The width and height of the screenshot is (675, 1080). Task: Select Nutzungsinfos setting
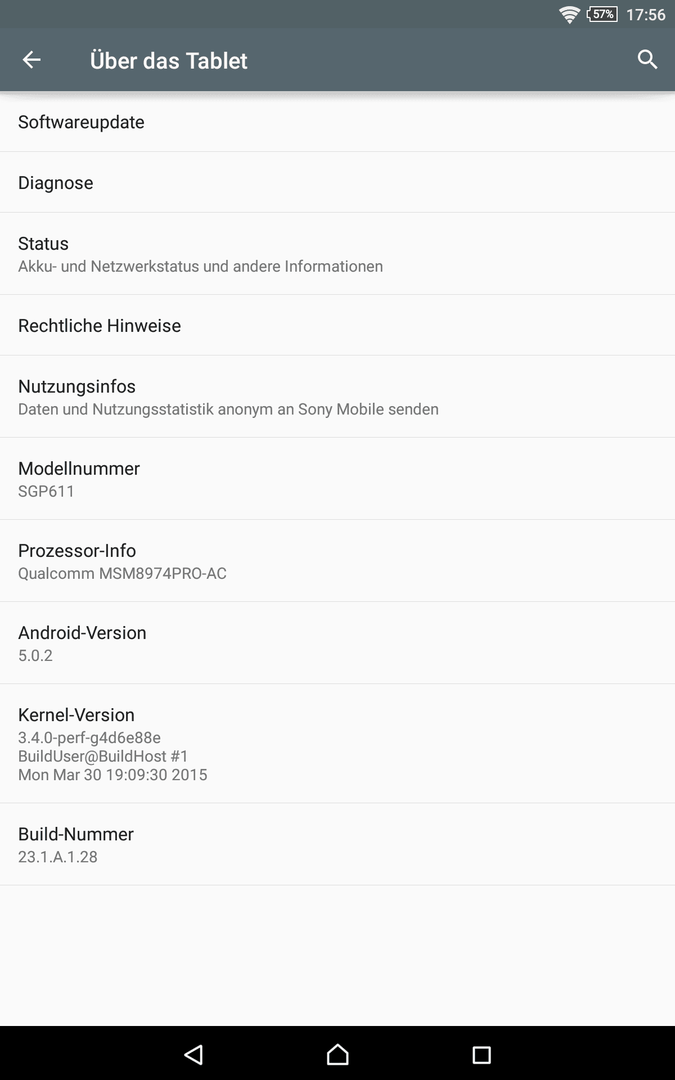point(338,397)
